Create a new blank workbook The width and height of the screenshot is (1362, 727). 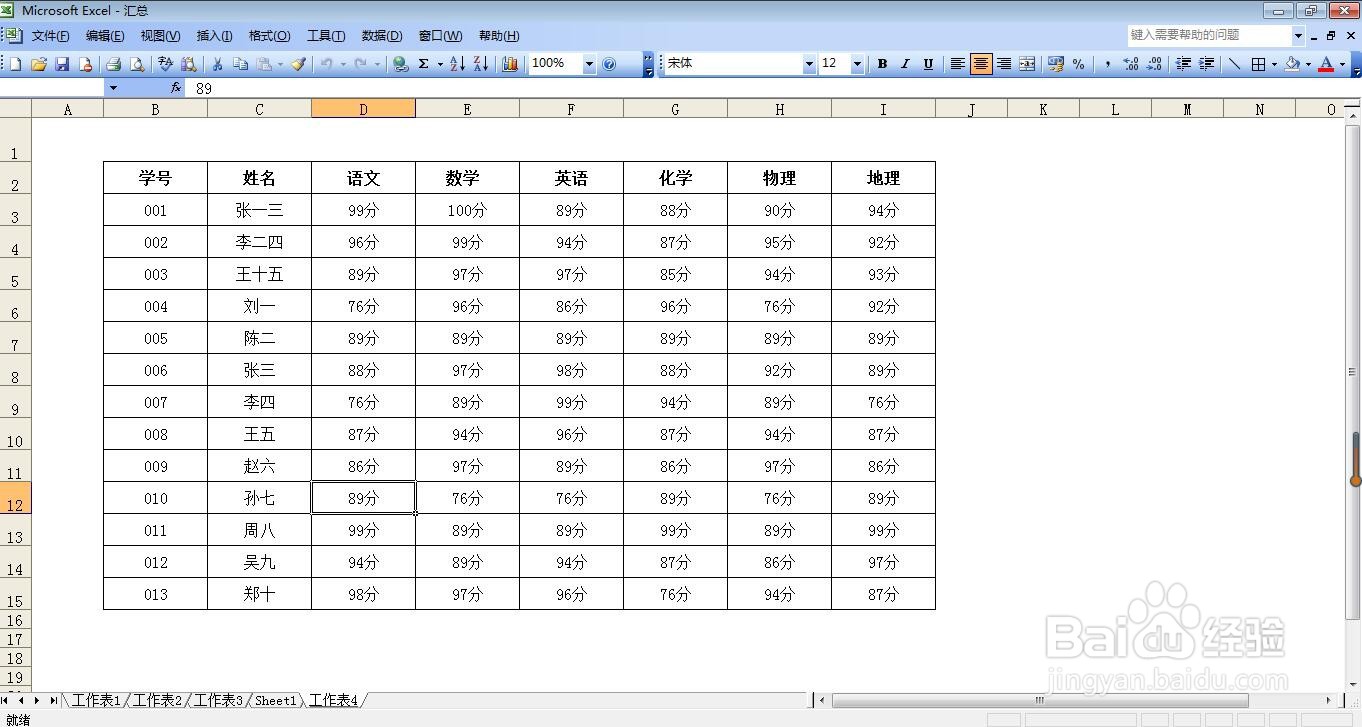tap(15, 63)
